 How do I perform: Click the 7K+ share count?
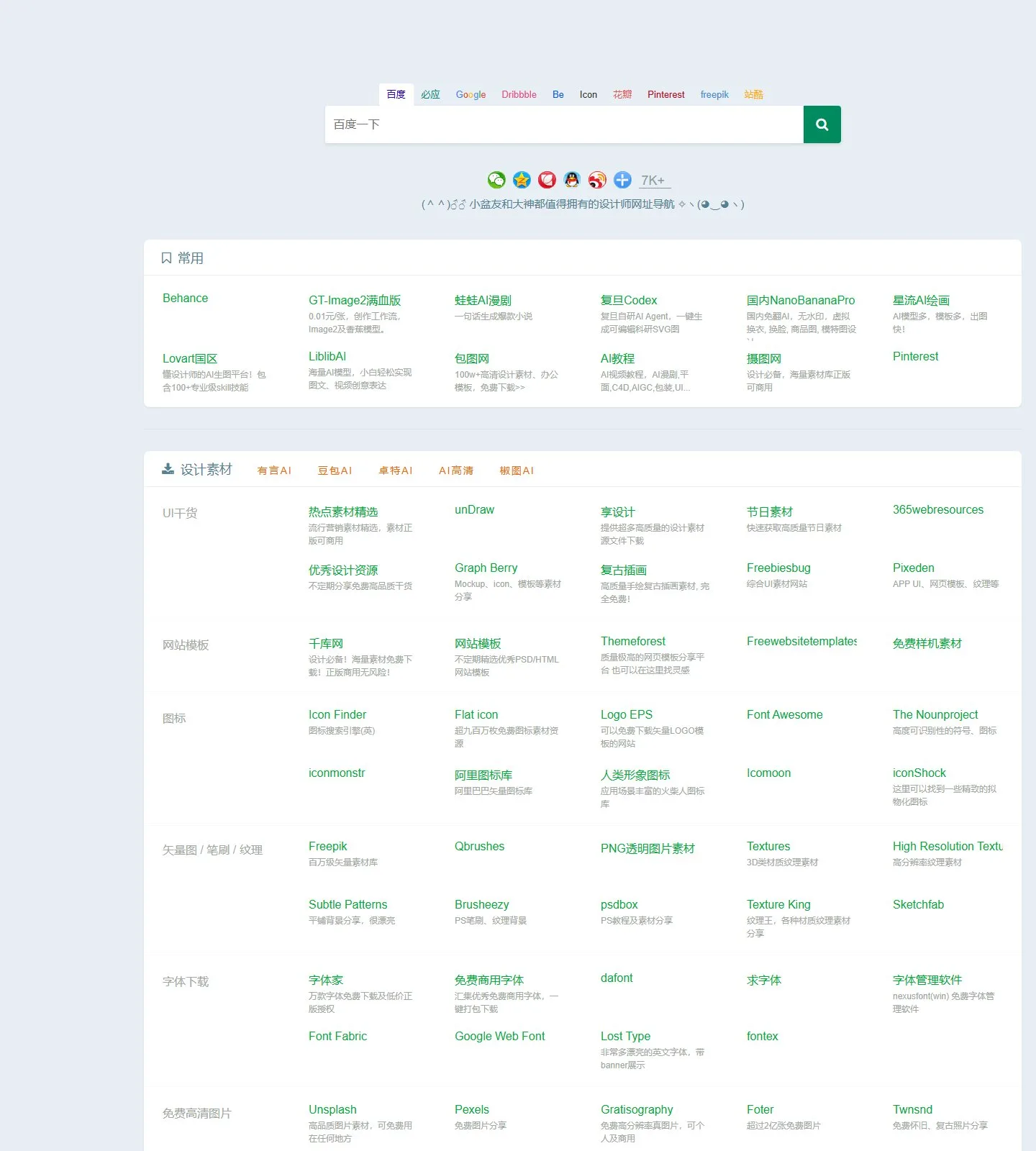click(653, 181)
